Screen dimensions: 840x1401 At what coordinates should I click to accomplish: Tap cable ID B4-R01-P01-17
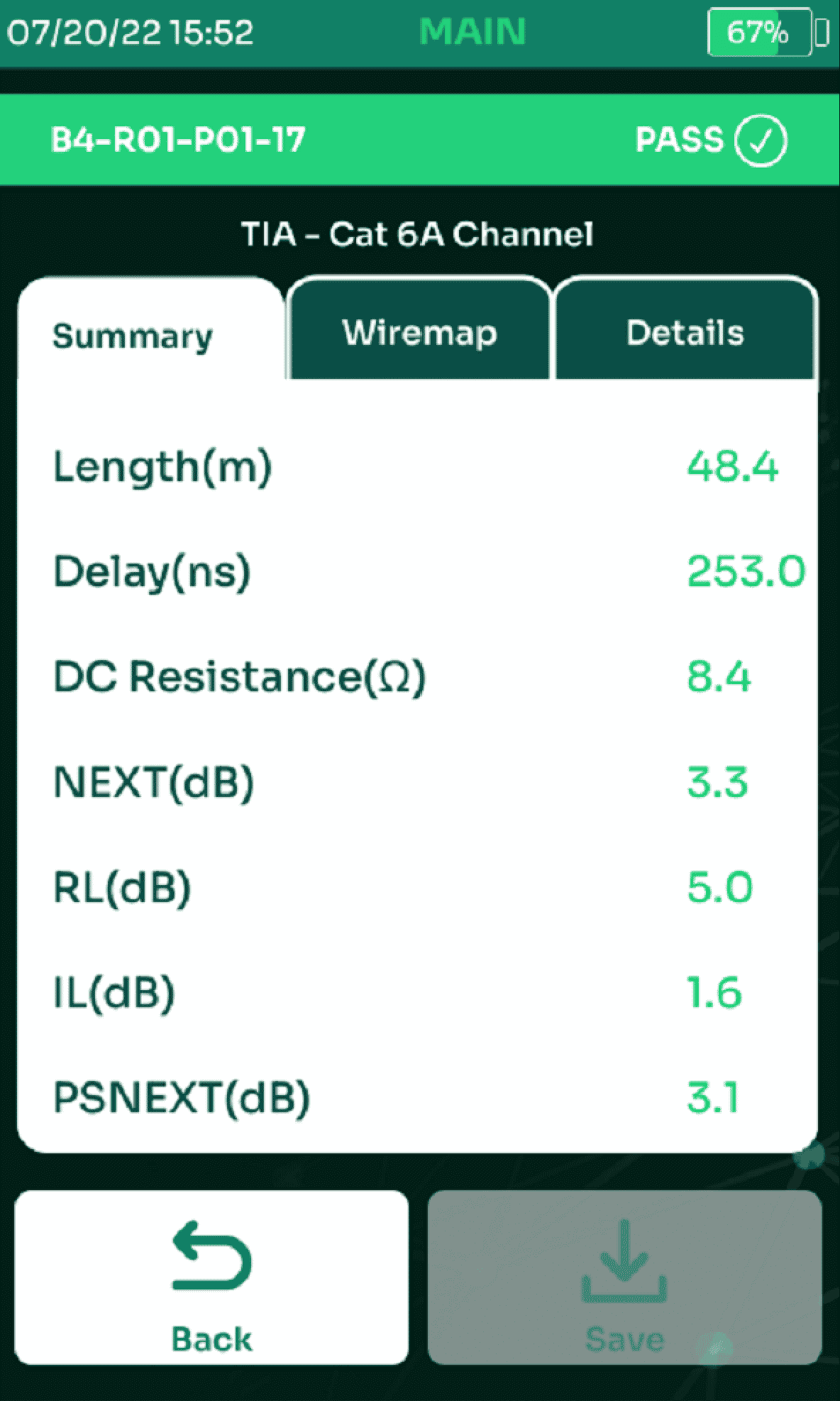(178, 140)
